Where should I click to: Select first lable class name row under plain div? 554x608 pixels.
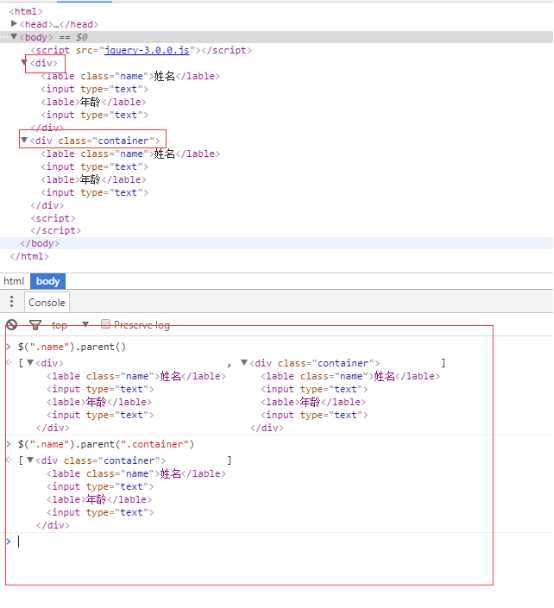pyautogui.click(x=130, y=76)
